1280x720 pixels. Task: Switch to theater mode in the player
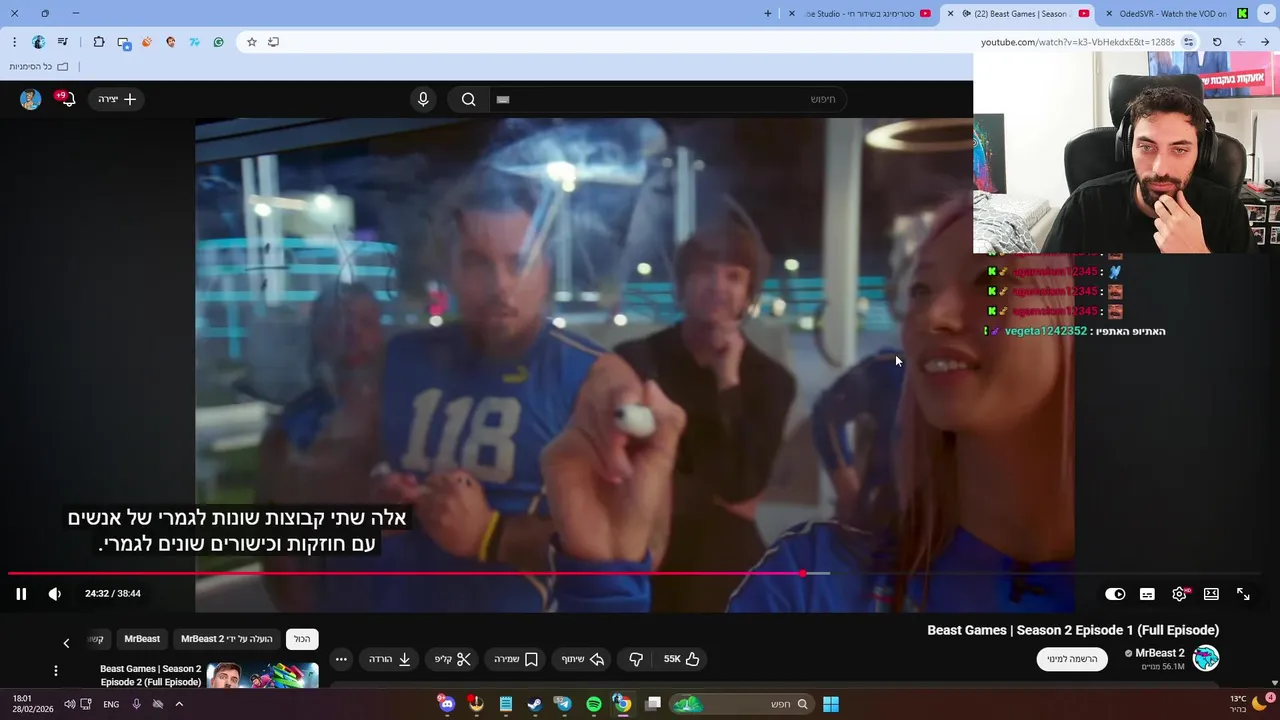tap(1211, 594)
